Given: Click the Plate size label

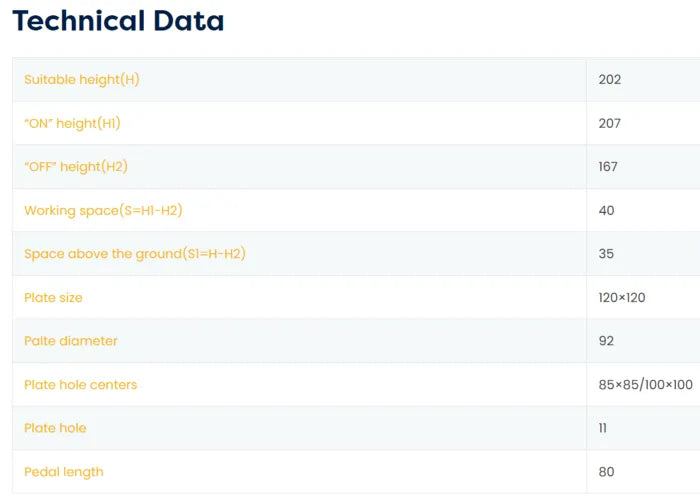Looking at the screenshot, I should (53, 298).
